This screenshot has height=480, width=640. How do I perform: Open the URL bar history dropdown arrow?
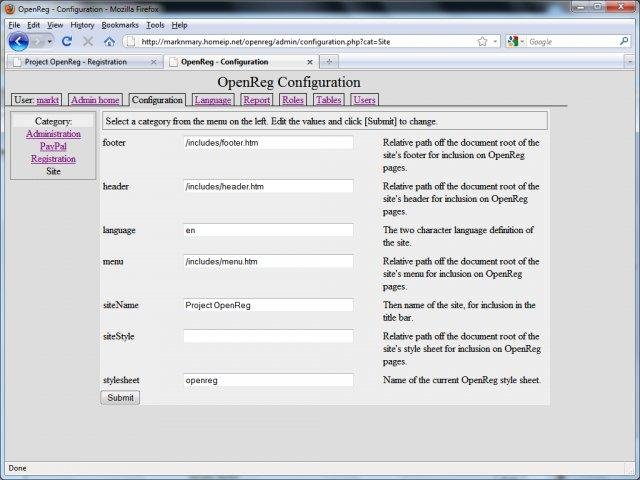(495, 41)
